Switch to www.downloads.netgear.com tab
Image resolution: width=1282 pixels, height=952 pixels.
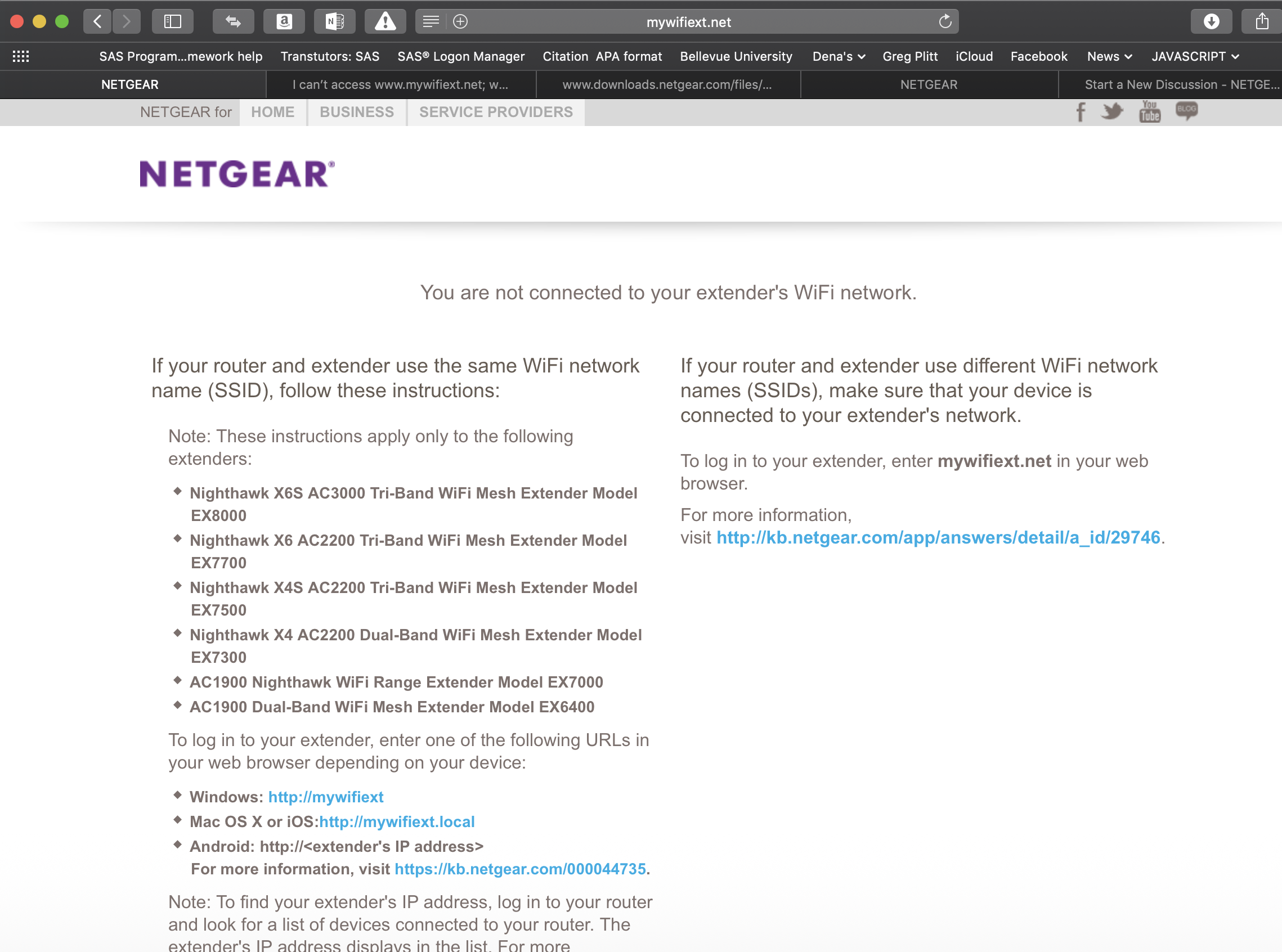click(667, 85)
